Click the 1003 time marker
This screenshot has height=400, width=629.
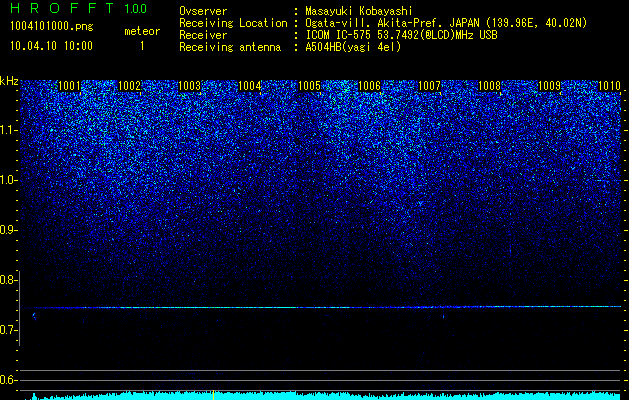tap(189, 86)
